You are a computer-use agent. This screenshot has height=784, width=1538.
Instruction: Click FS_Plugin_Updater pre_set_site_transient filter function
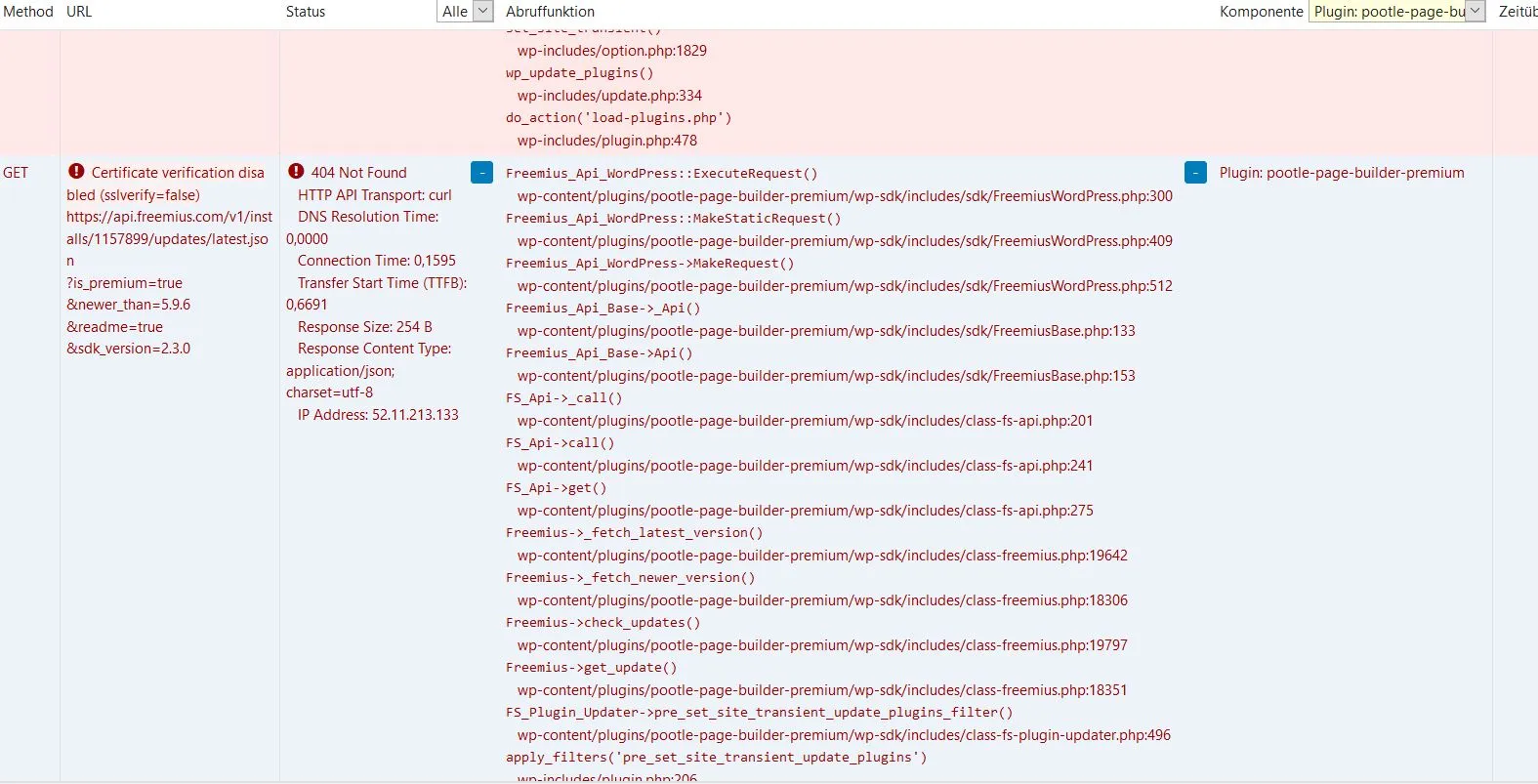760,713
